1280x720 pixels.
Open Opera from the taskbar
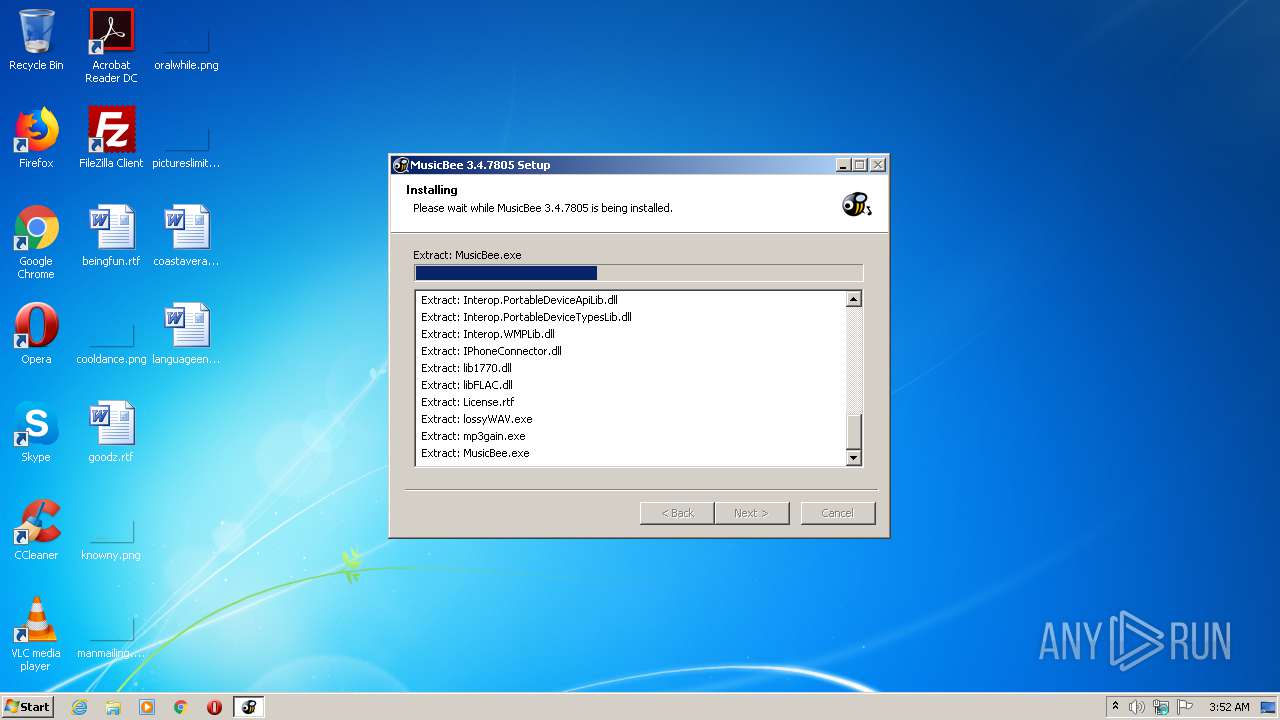pyautogui.click(x=214, y=707)
